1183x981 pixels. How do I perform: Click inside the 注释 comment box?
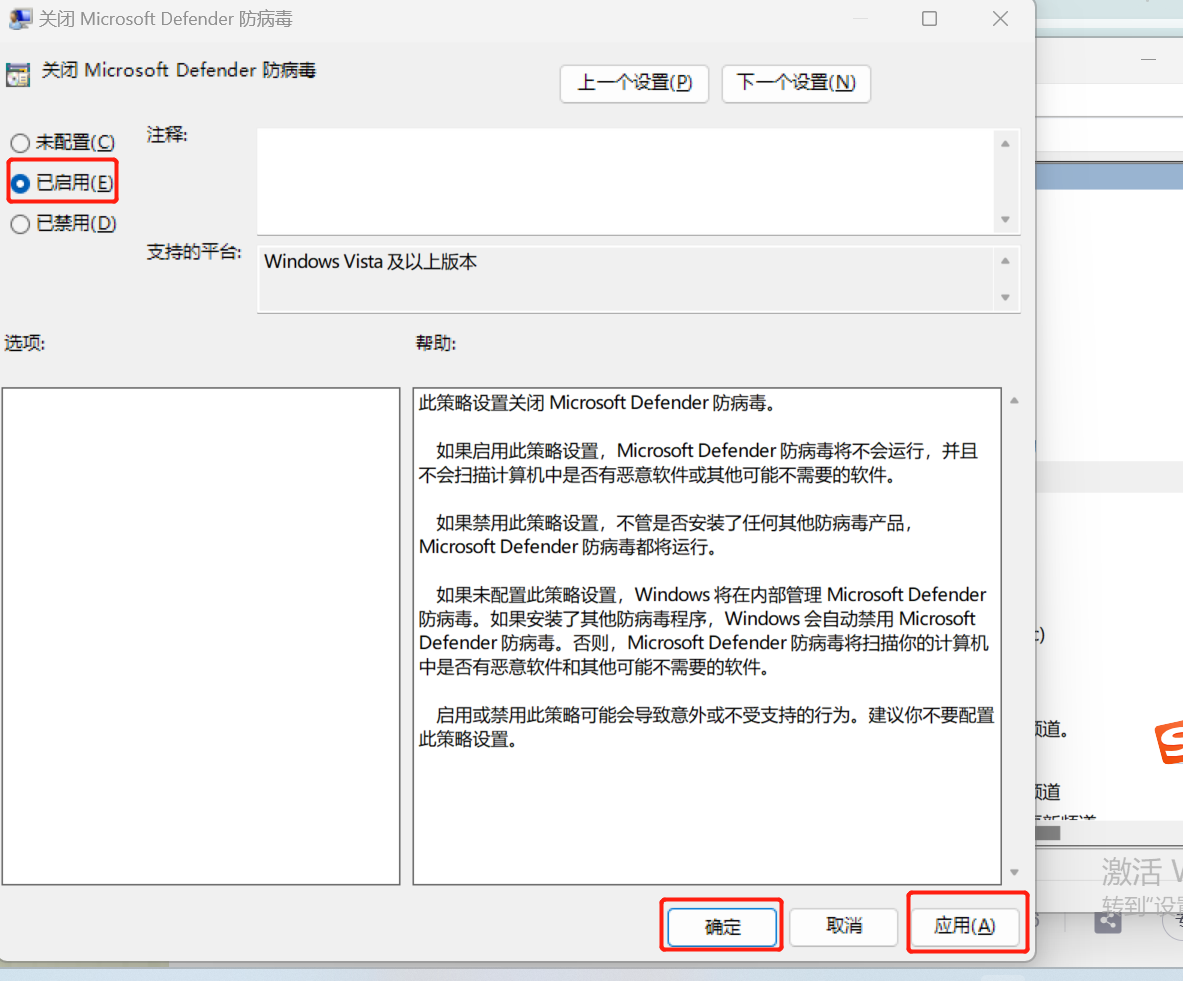coord(620,180)
